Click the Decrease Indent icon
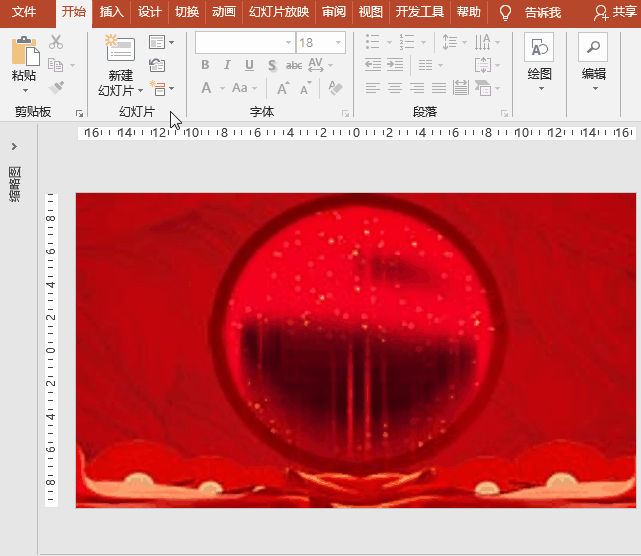Image resolution: width=641 pixels, height=556 pixels. (x=373, y=65)
